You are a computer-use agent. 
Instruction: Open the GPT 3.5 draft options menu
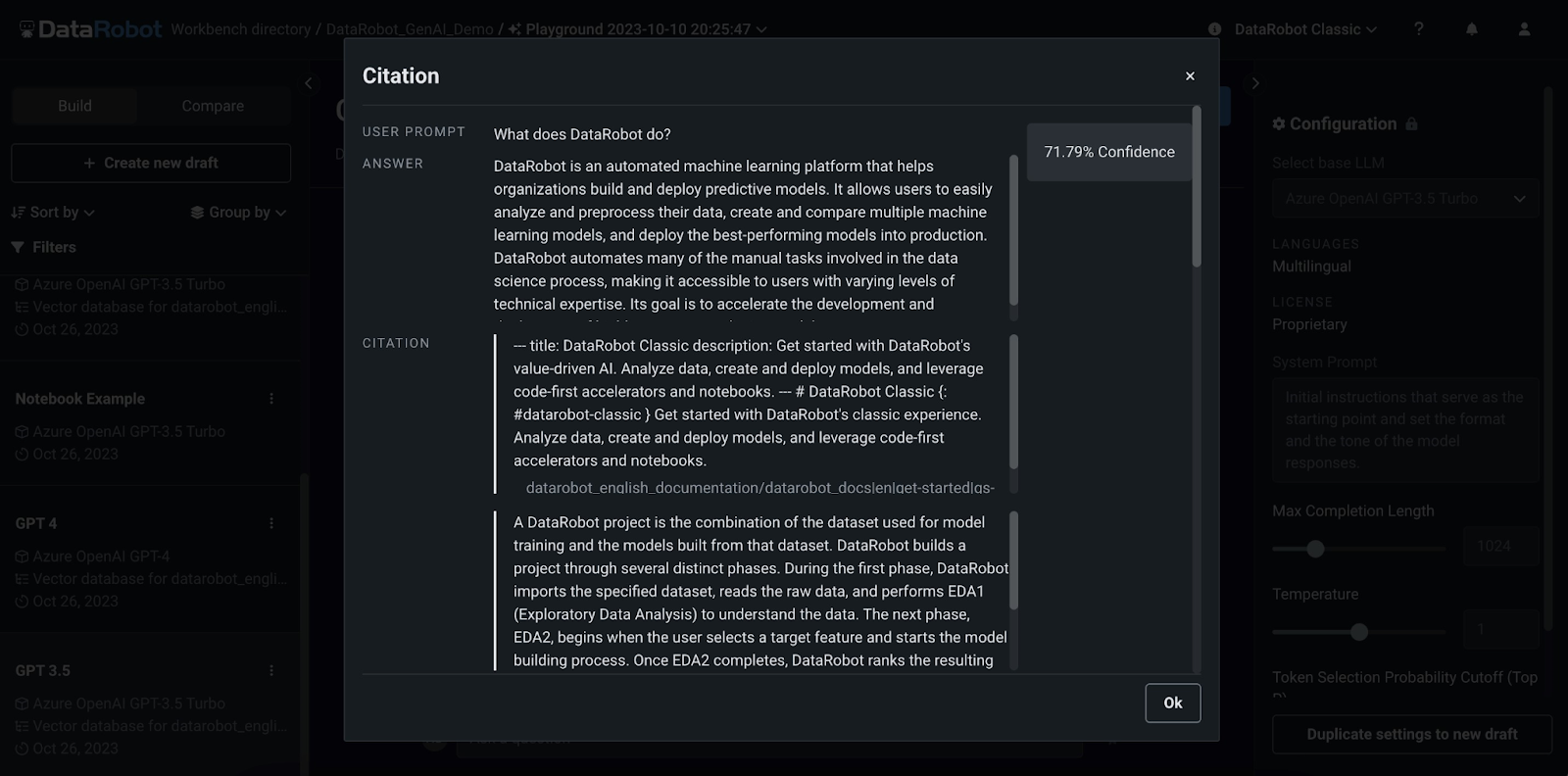271,670
